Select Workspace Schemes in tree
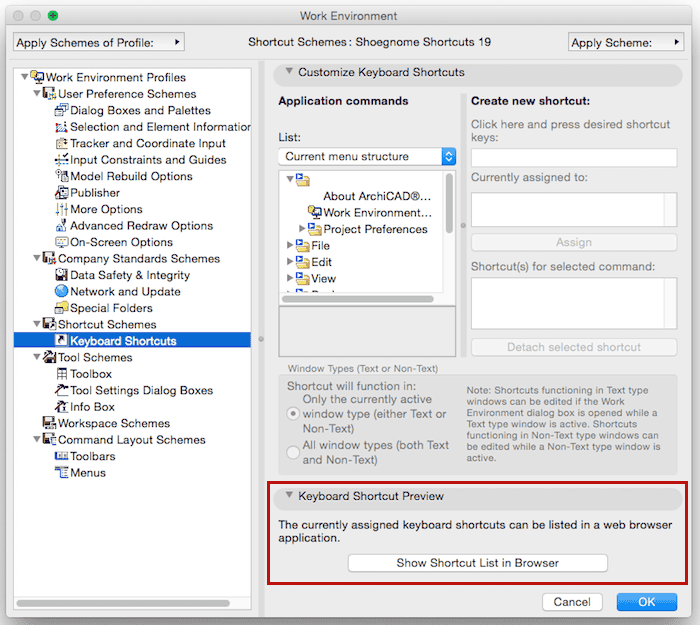The height and width of the screenshot is (625, 700). point(114,423)
